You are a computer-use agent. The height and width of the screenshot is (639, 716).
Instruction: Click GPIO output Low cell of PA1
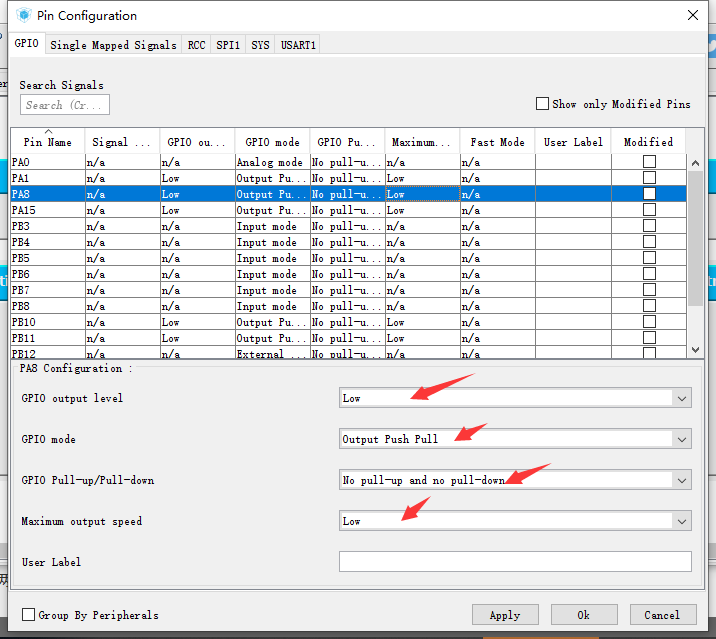pyautogui.click(x=197, y=178)
